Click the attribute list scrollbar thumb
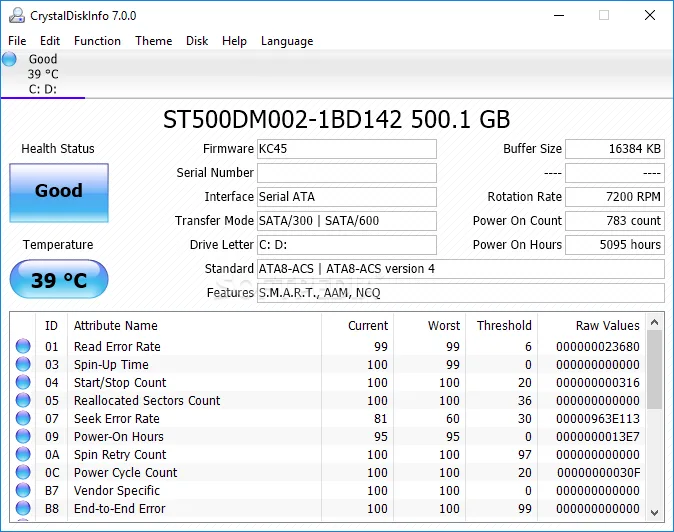The image size is (674, 532). (655, 370)
